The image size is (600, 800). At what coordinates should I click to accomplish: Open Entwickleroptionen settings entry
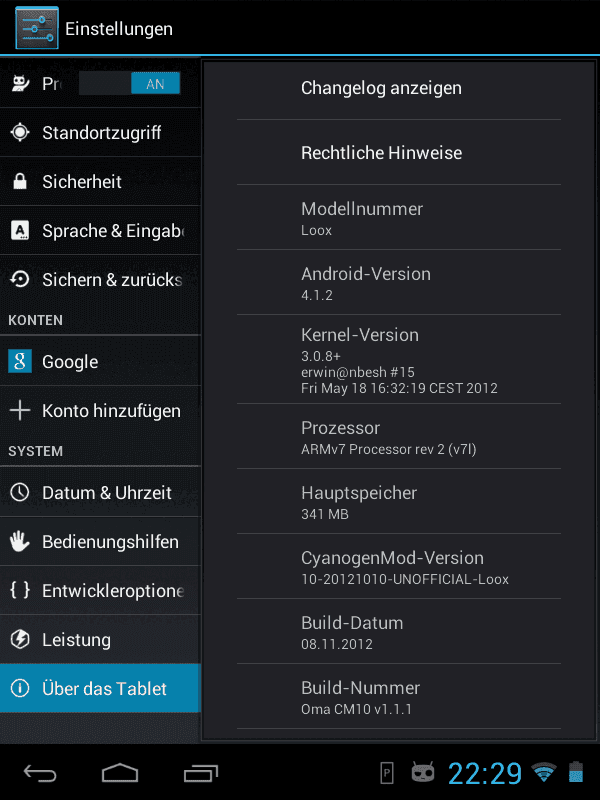click(101, 590)
